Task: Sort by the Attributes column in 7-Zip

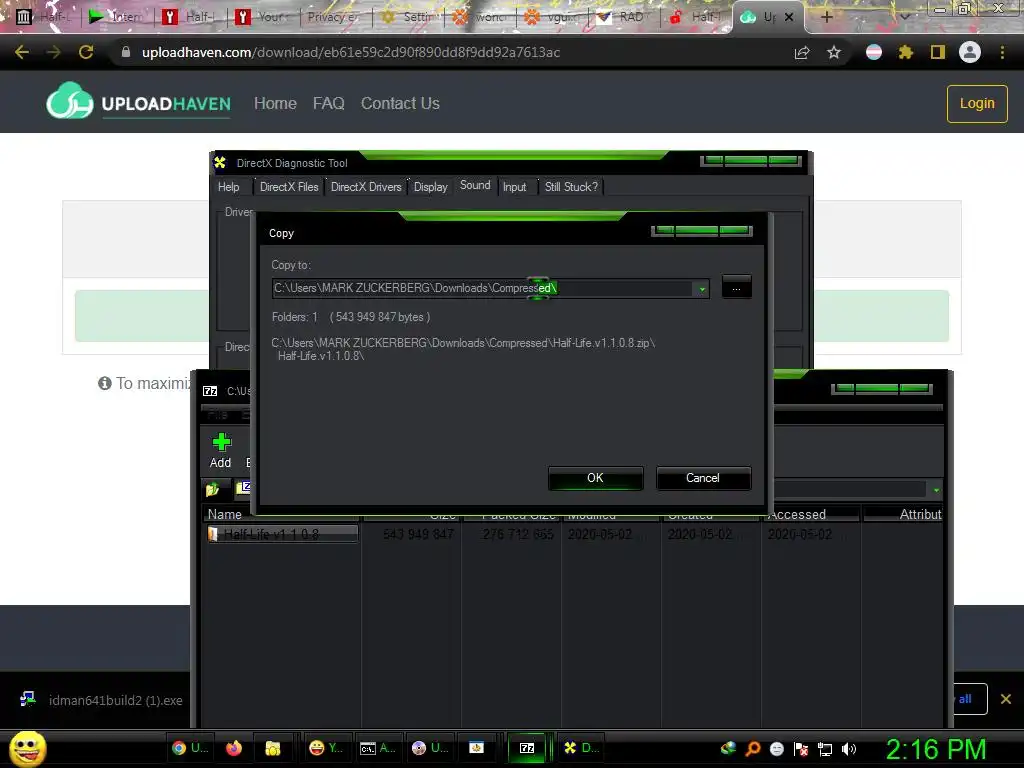Action: point(903,515)
